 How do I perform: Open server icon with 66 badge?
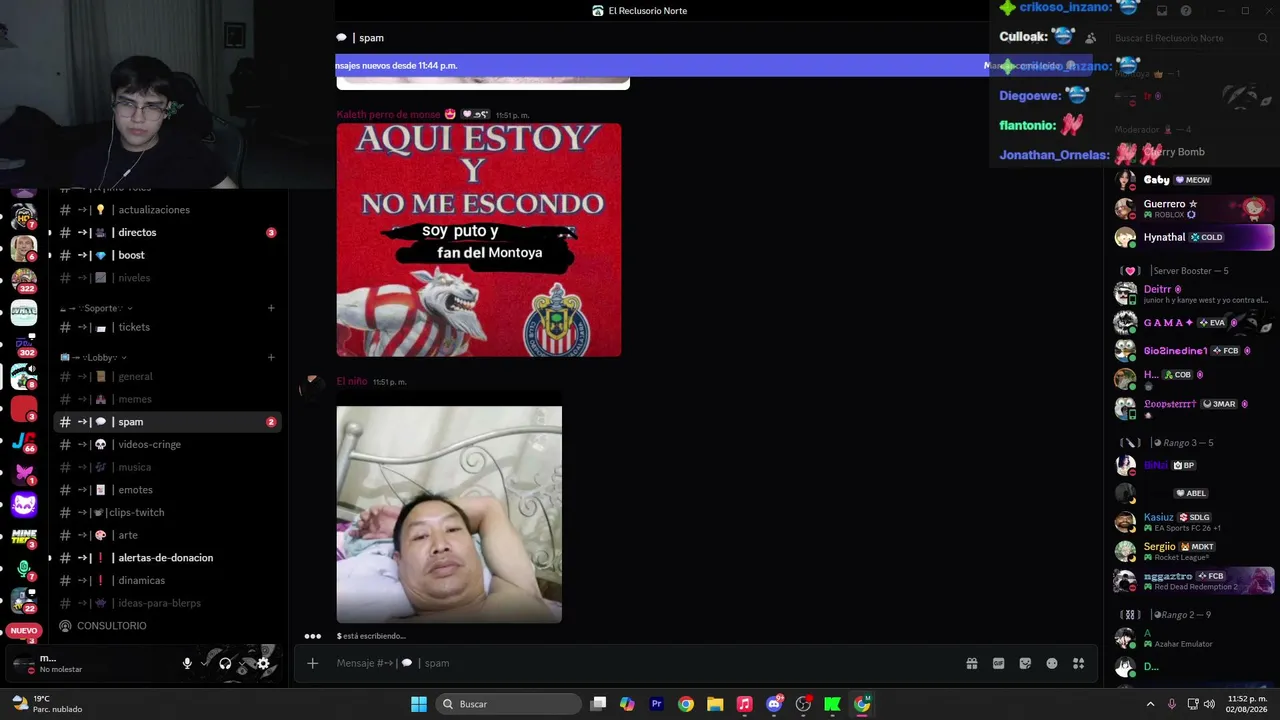pyautogui.click(x=24, y=441)
